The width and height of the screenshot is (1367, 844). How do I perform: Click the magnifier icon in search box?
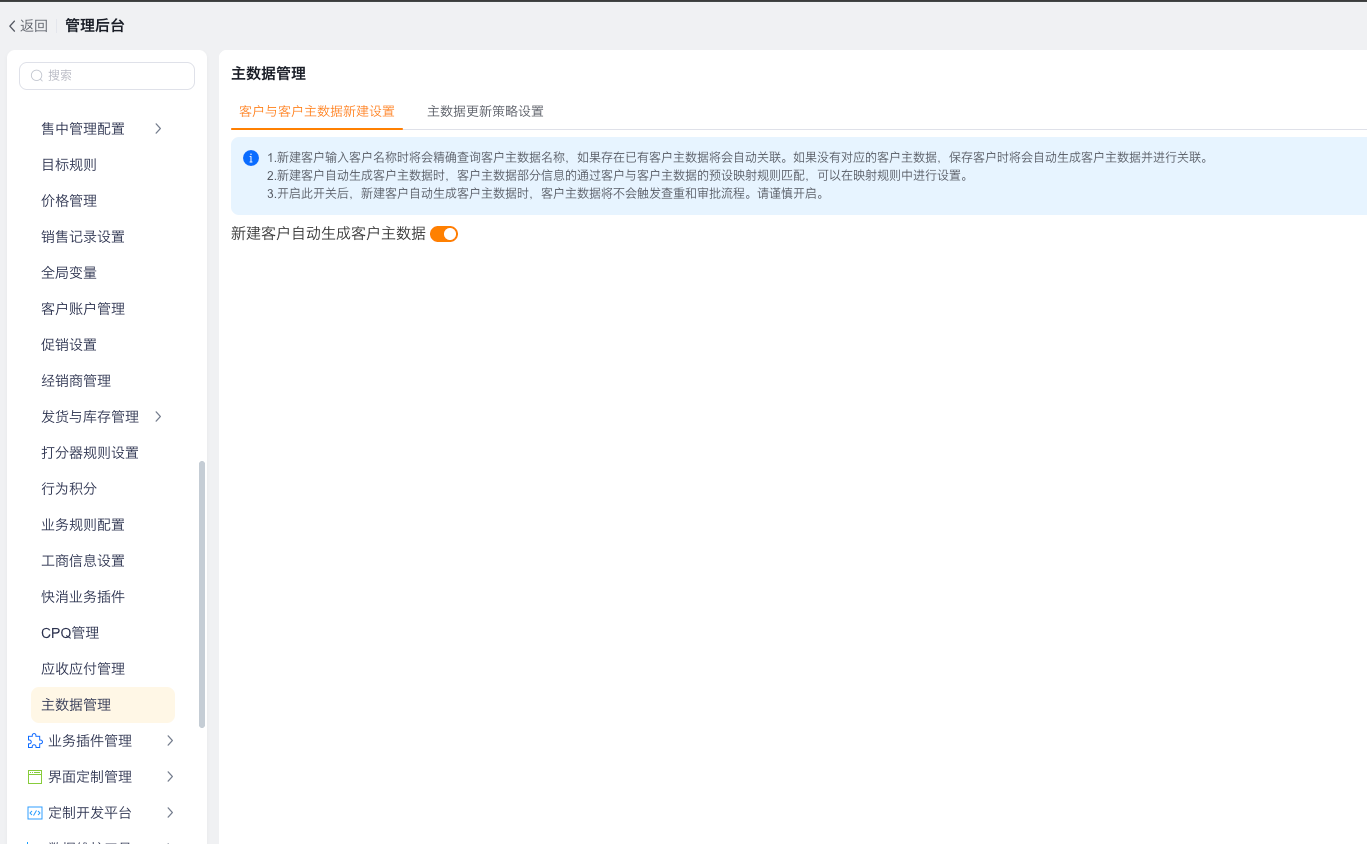click(37, 76)
